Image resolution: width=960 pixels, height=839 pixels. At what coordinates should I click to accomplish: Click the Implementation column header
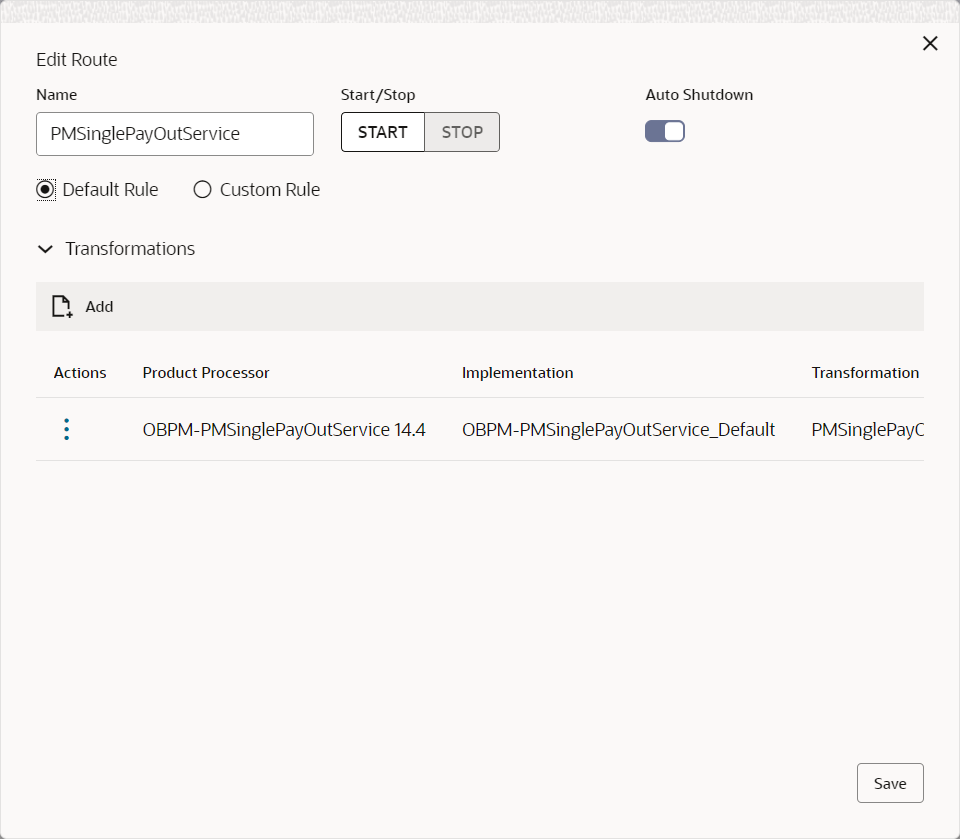(x=517, y=373)
